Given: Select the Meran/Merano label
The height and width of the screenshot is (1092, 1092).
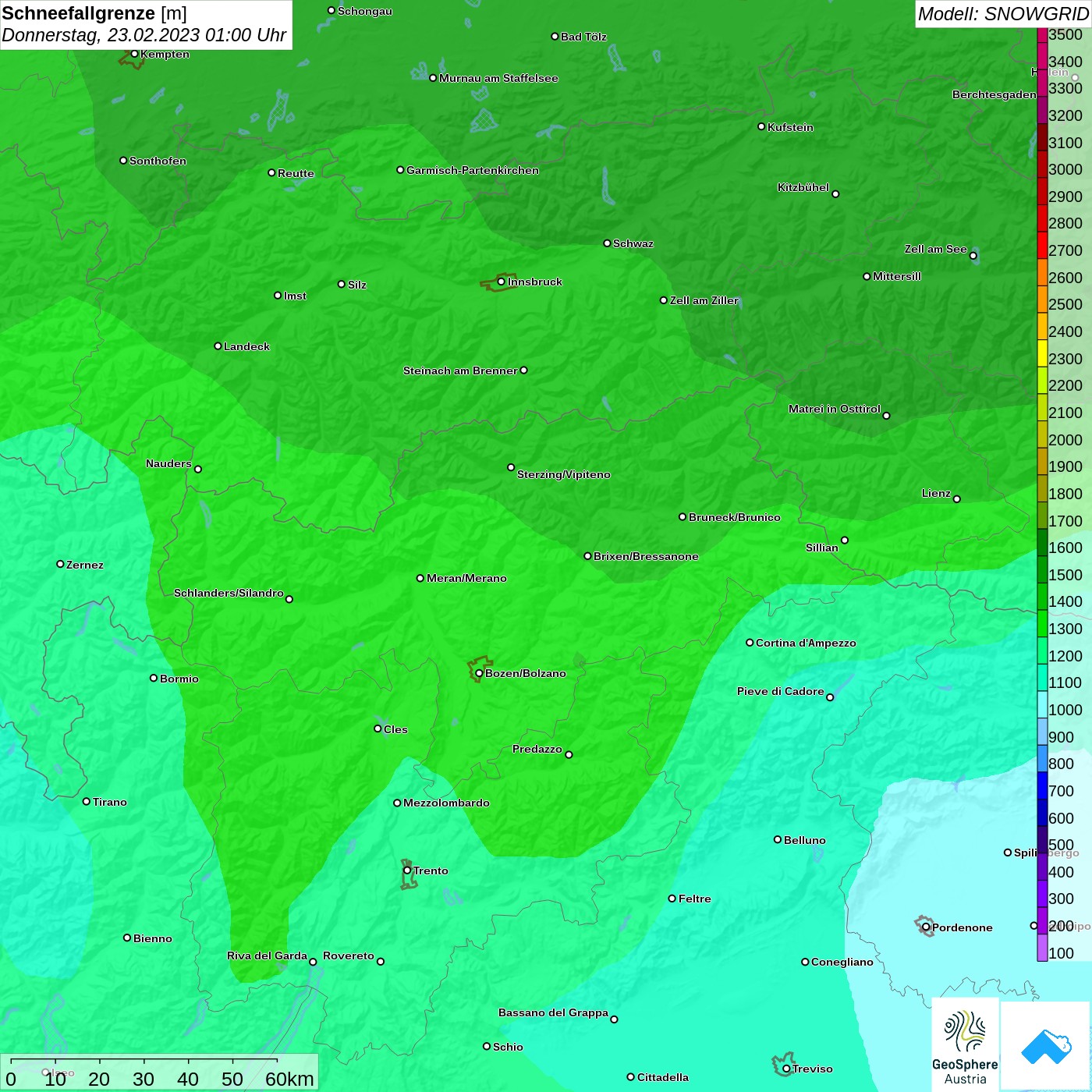Looking at the screenshot, I should pos(466,578).
